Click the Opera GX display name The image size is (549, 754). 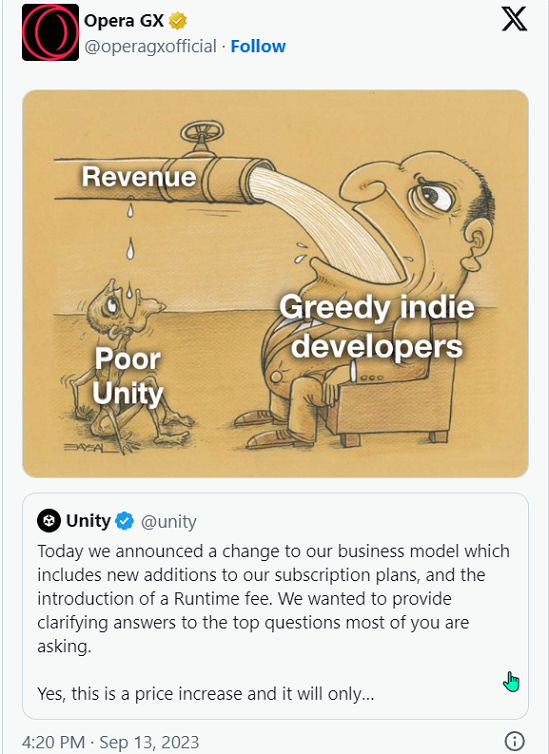[x=124, y=21]
